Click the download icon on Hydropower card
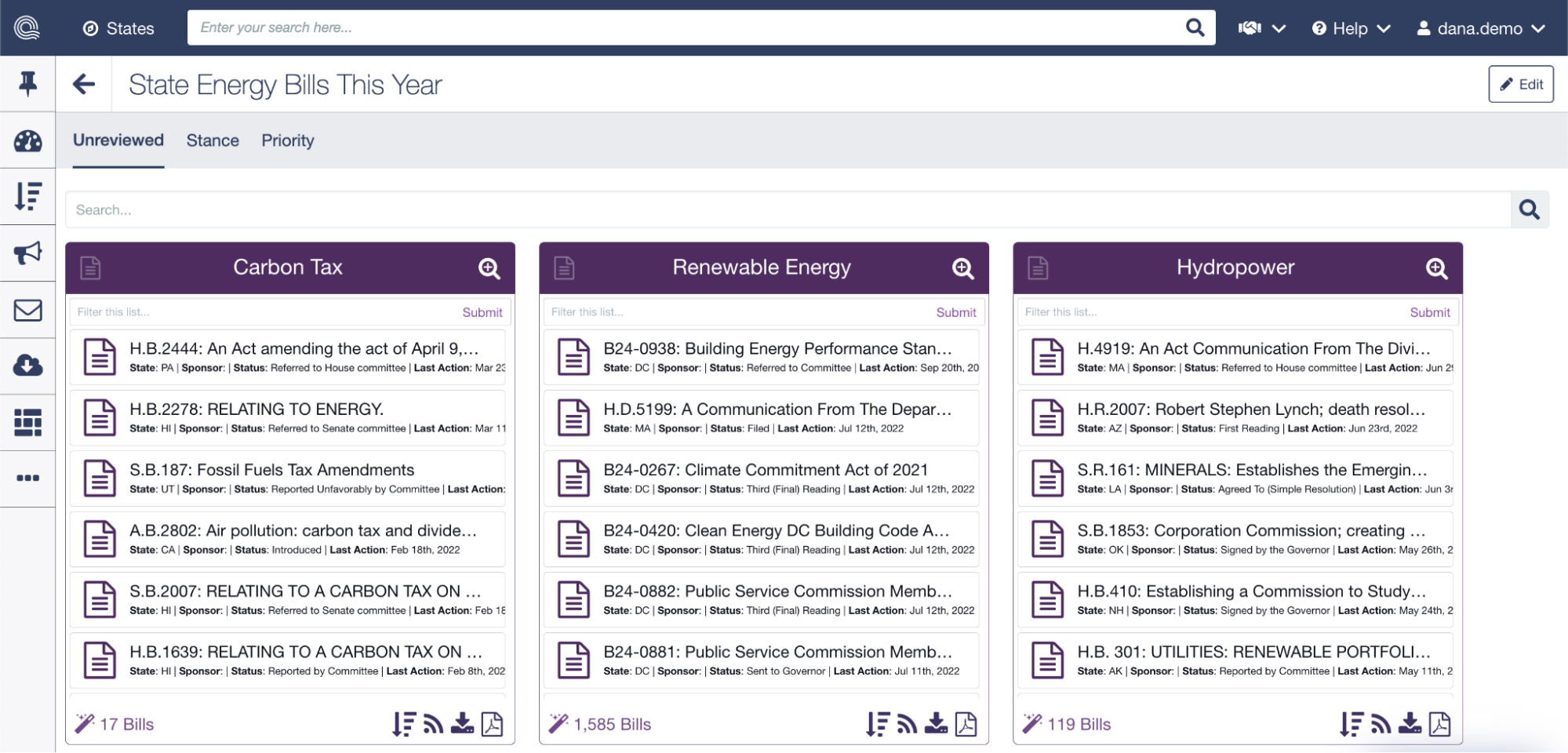Image resolution: width=1568 pixels, height=753 pixels. (x=1410, y=724)
